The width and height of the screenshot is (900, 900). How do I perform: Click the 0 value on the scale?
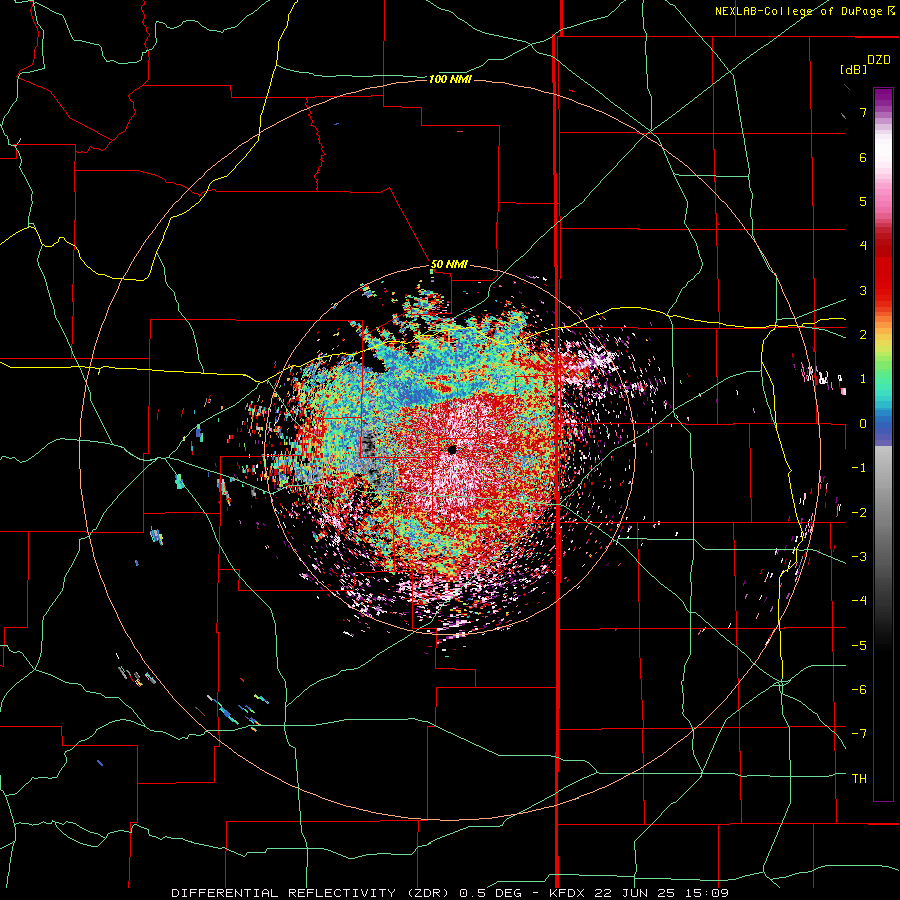[863, 424]
